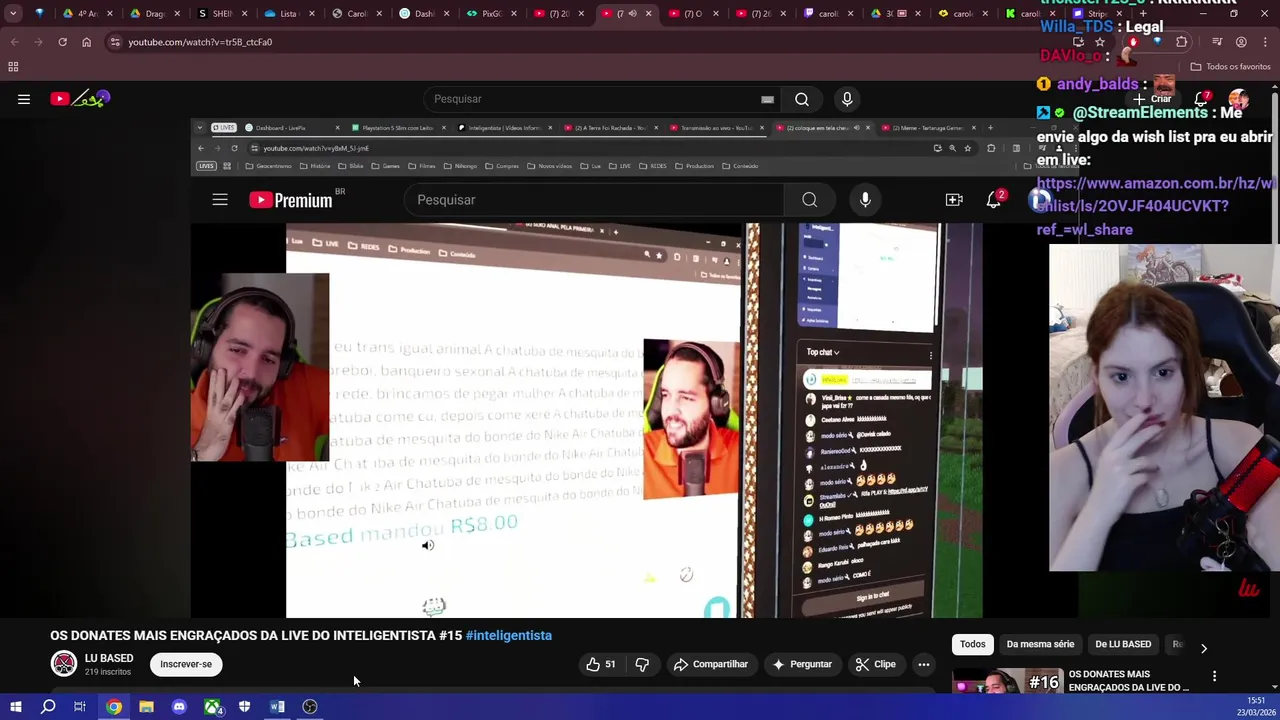1280x720 pixels.
Task: Open the #inteligentista hashtag link
Action: tap(508, 635)
